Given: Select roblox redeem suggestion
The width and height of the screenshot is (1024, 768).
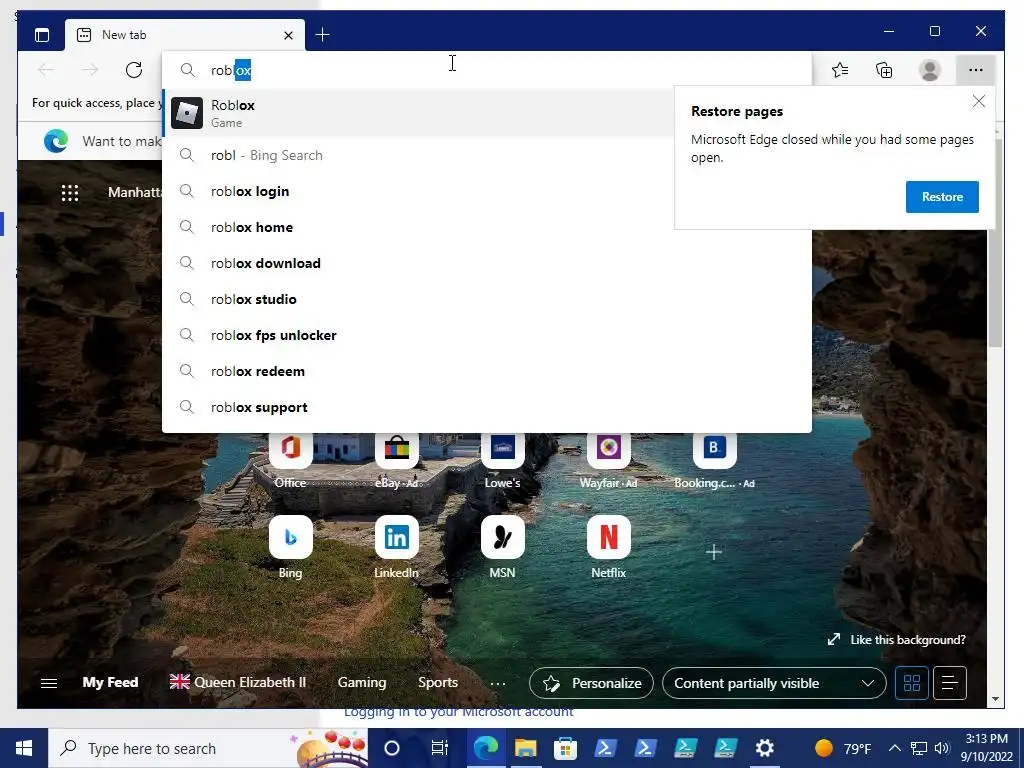Looking at the screenshot, I should 487,371.
